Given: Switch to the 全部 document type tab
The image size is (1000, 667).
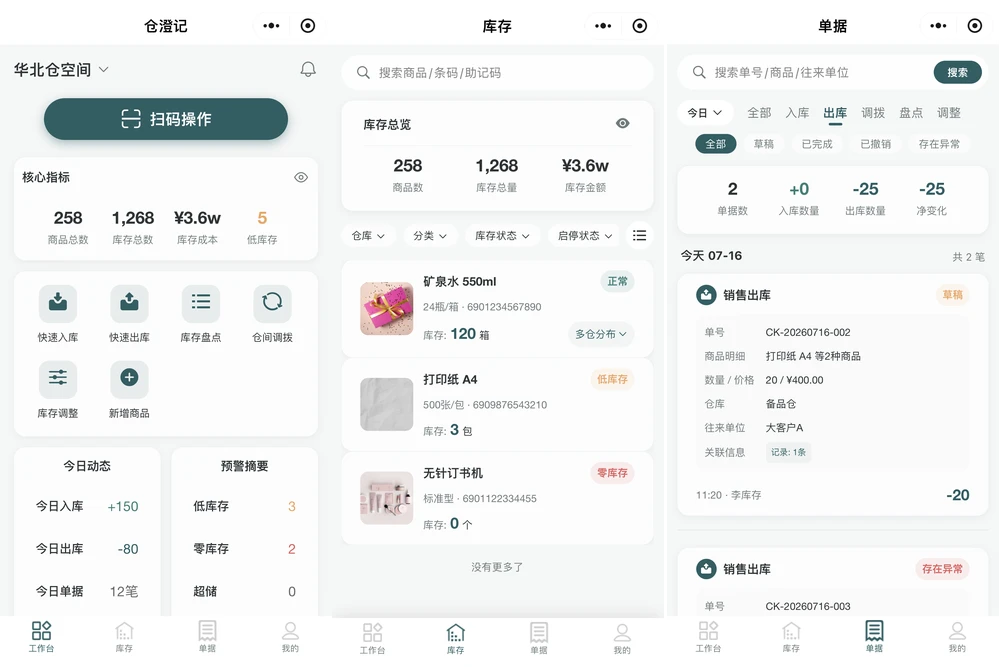Looking at the screenshot, I should (x=759, y=113).
